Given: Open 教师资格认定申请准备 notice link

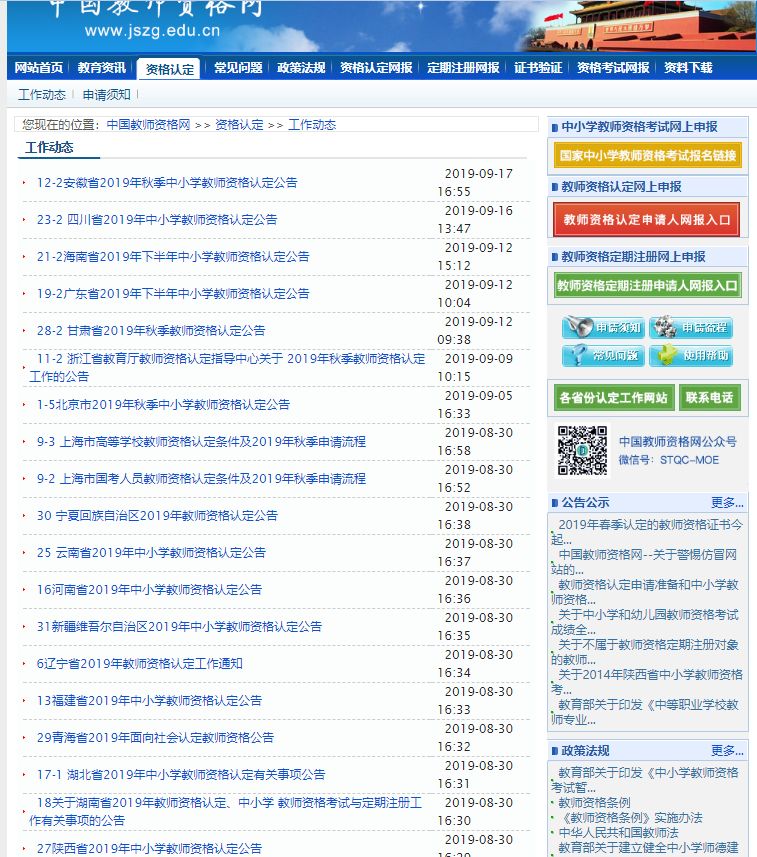Looking at the screenshot, I should tap(645, 592).
